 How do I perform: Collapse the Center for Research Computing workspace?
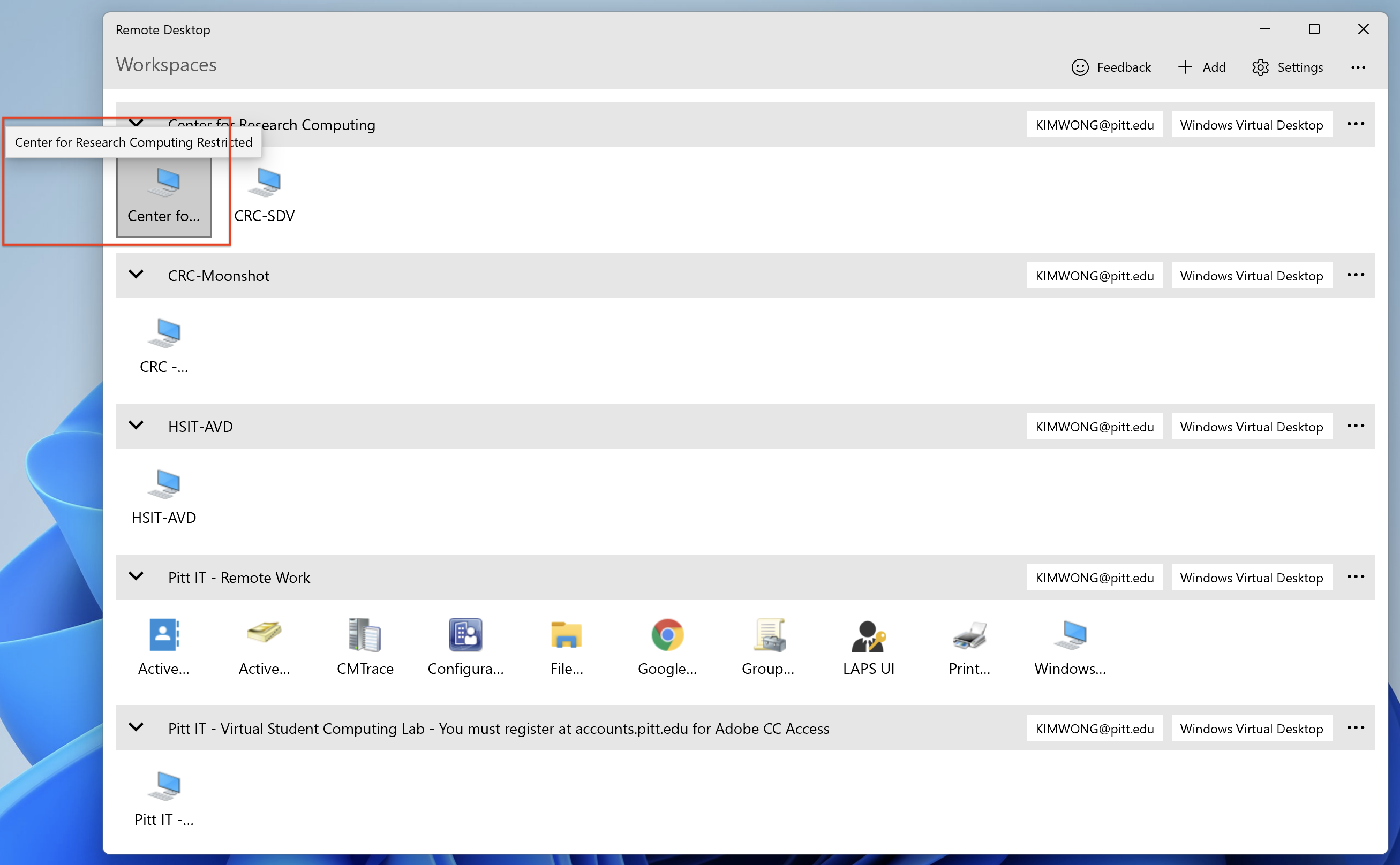pyautogui.click(x=136, y=124)
